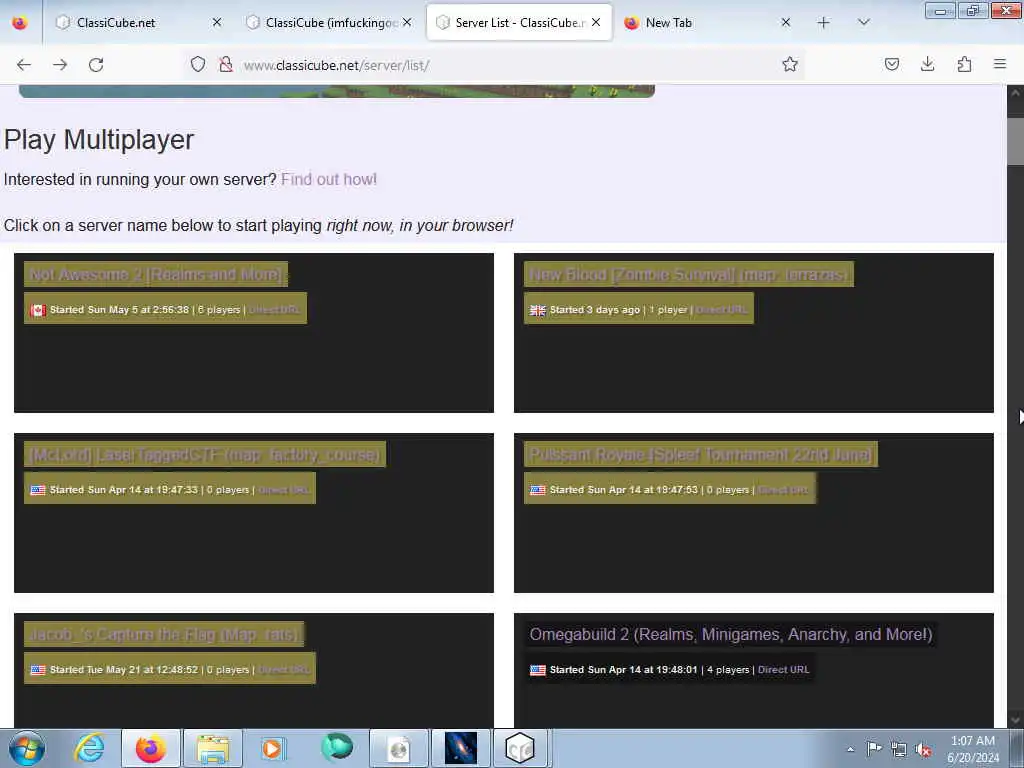This screenshot has width=1024, height=768.
Task: Open Direct URL for Puissant Royale
Action: click(x=783, y=490)
